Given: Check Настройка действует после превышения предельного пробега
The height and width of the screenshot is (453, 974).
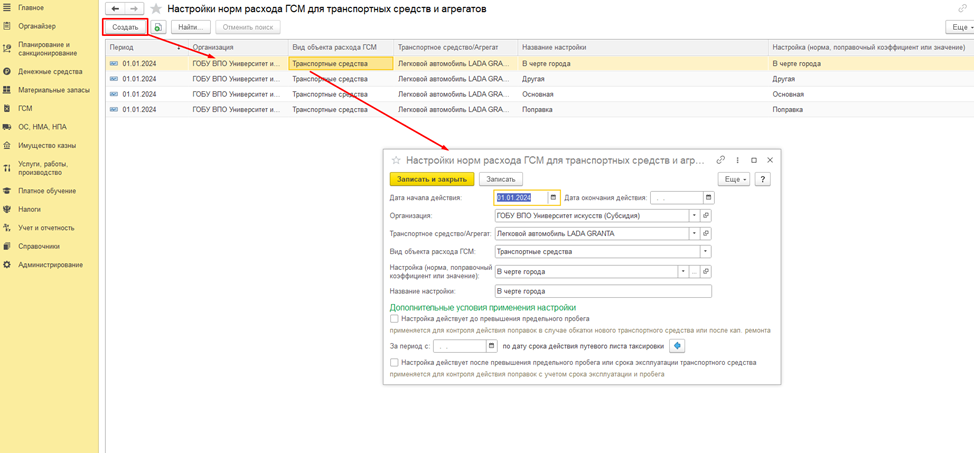Looking at the screenshot, I should point(394,362).
